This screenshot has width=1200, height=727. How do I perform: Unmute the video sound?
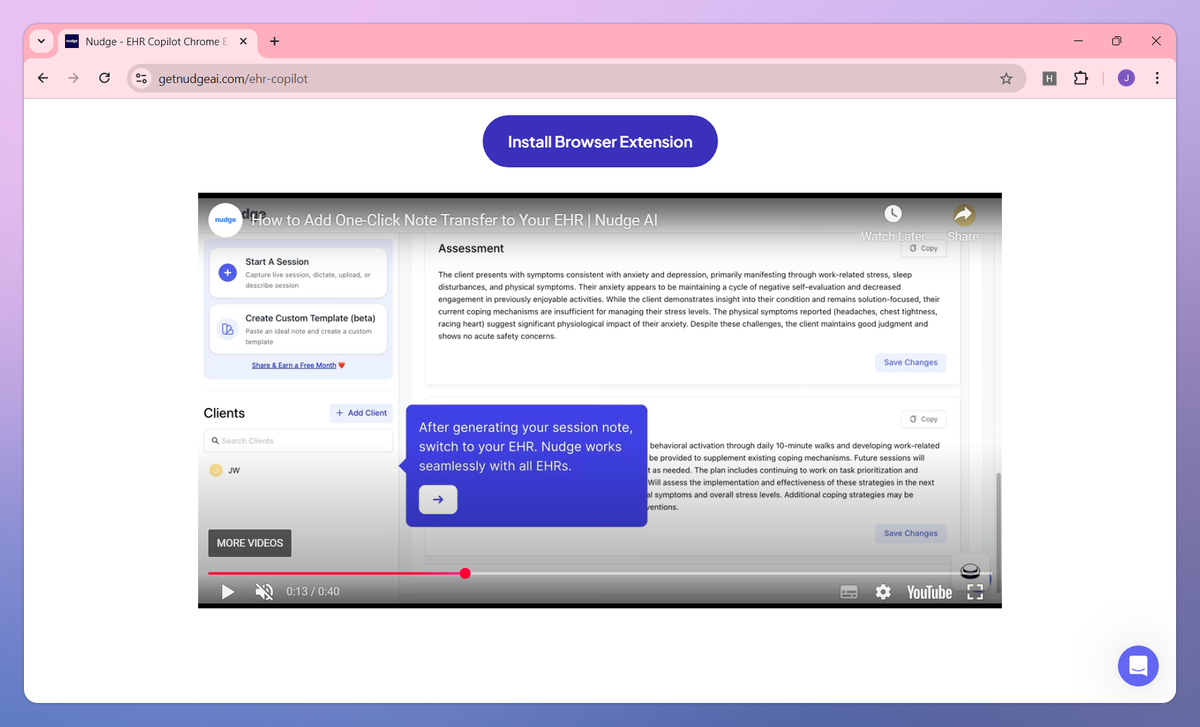264,592
